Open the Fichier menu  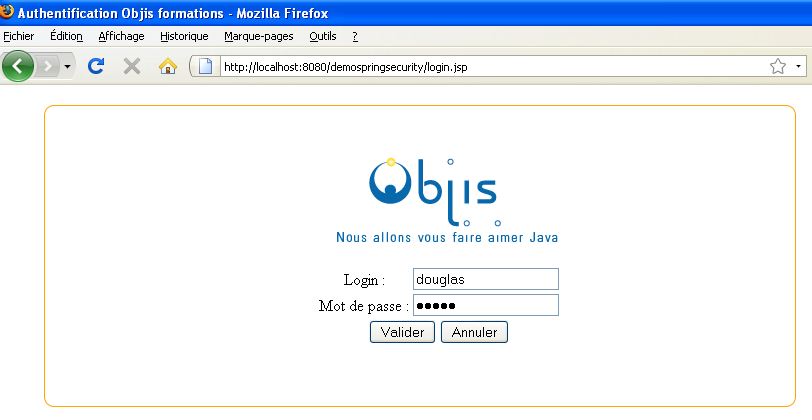pos(19,36)
